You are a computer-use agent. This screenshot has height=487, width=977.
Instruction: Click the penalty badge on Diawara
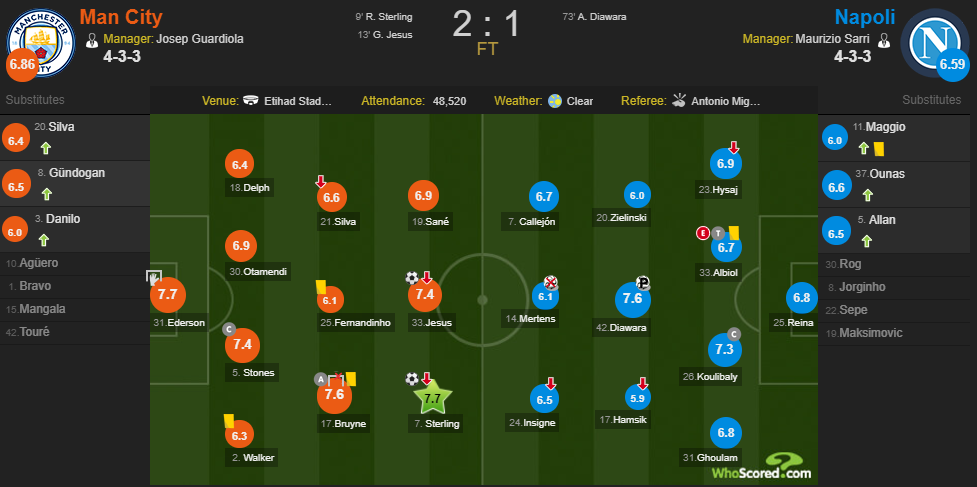pyautogui.click(x=643, y=284)
